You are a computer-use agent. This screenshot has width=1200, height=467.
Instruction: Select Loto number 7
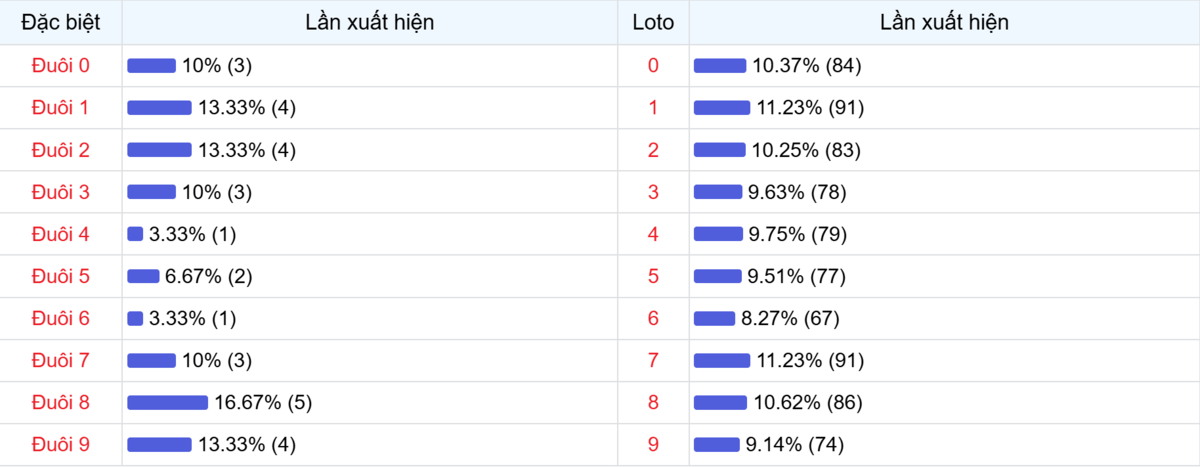pyautogui.click(x=653, y=360)
